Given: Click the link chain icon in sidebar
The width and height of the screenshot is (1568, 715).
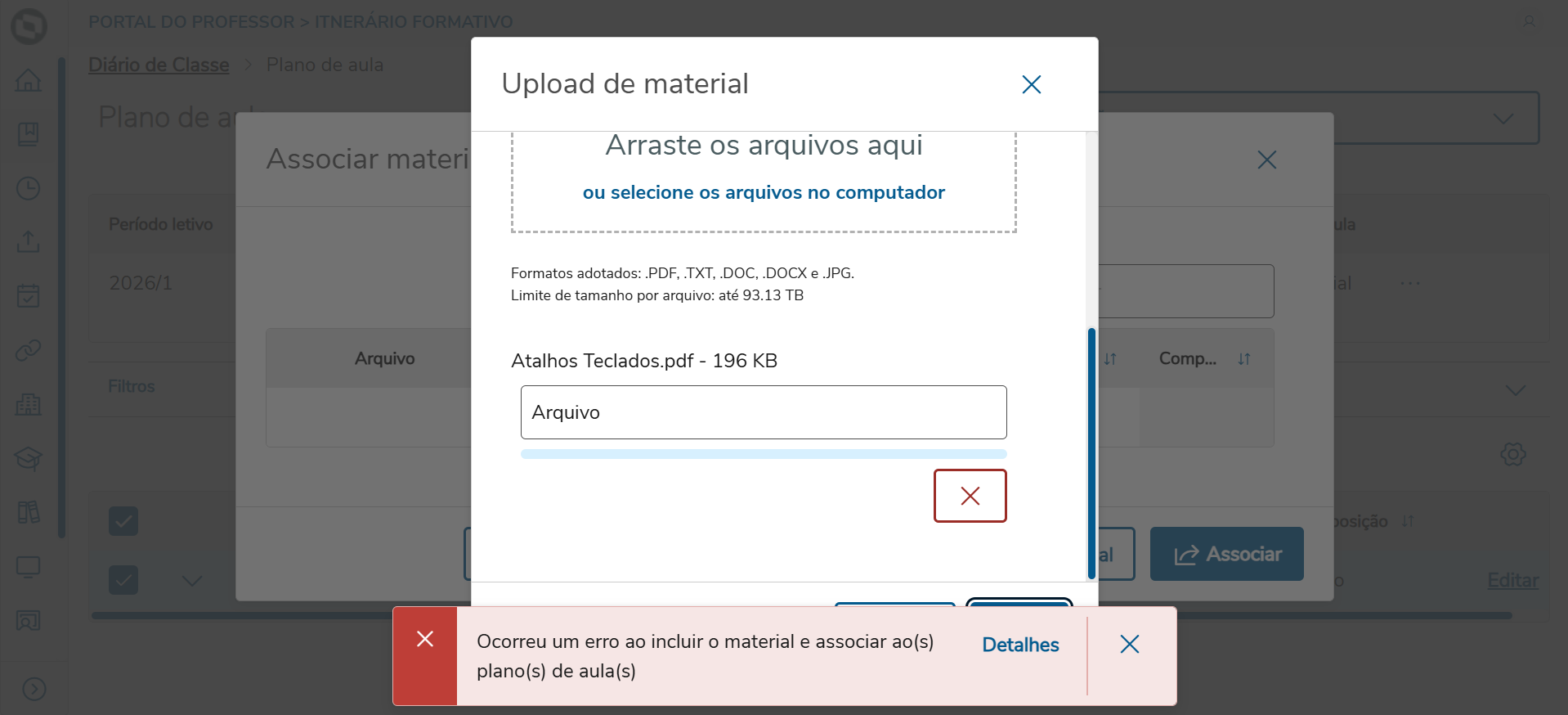Looking at the screenshot, I should pos(29,350).
